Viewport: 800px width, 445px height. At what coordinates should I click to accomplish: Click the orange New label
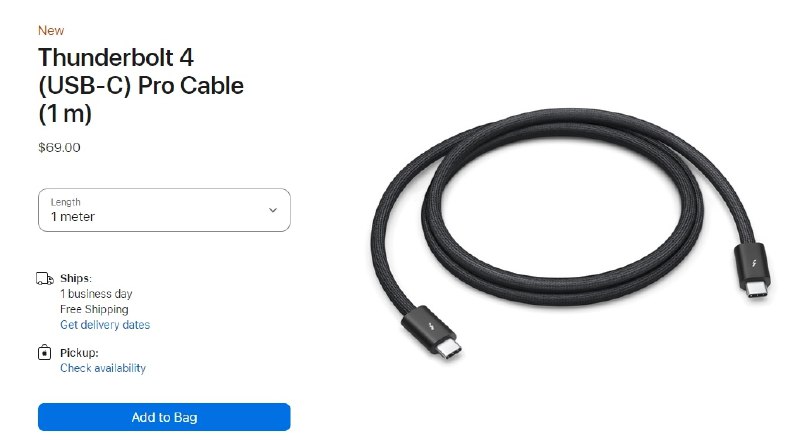[51, 31]
